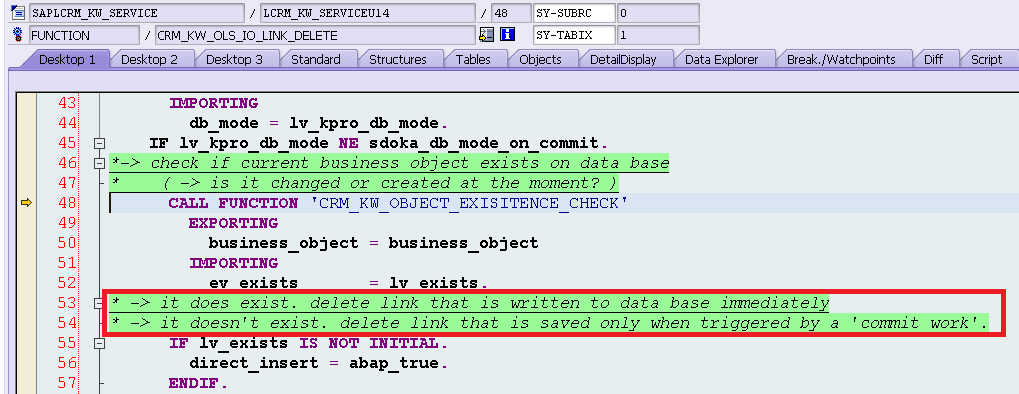The height and width of the screenshot is (394, 1019).
Task: Click line number 45 in the gutter
Action: (67, 143)
